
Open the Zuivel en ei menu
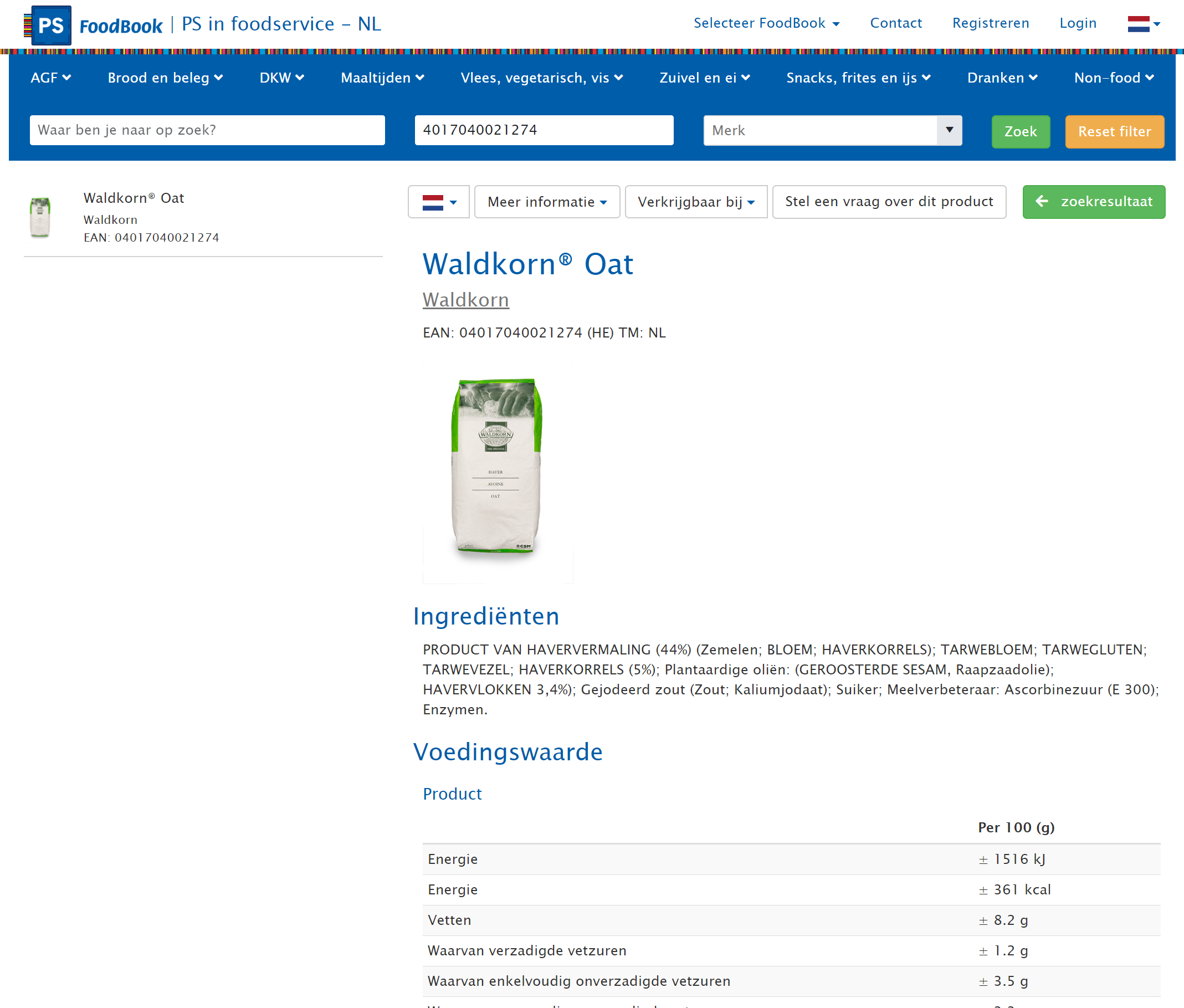(x=704, y=78)
